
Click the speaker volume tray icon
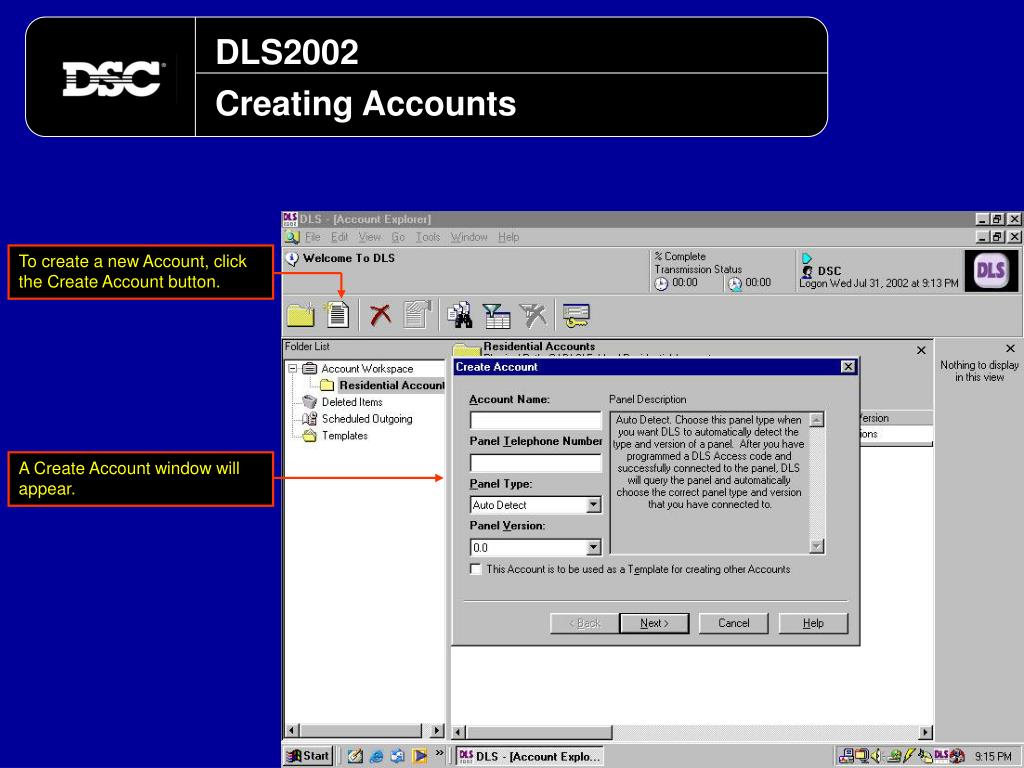(x=876, y=756)
